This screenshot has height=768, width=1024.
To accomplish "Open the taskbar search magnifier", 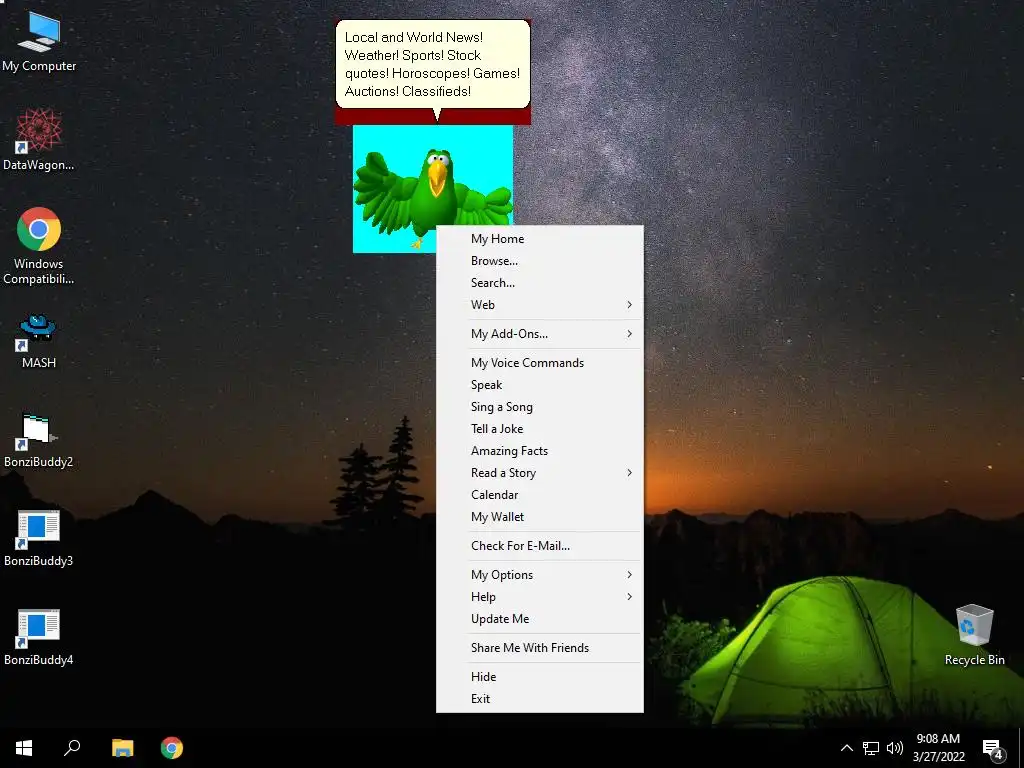I will [72, 748].
